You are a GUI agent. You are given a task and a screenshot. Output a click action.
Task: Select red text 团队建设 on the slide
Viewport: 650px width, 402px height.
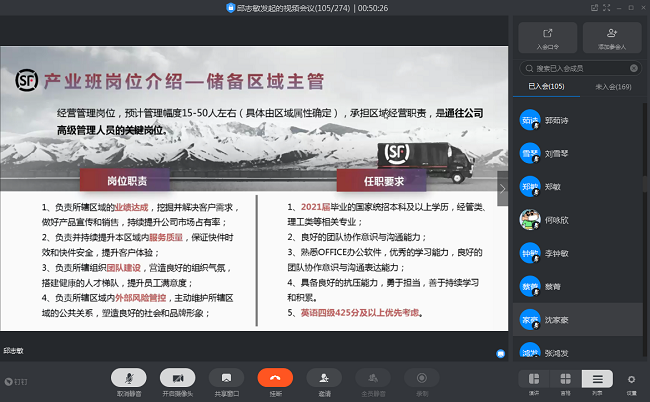(124, 268)
